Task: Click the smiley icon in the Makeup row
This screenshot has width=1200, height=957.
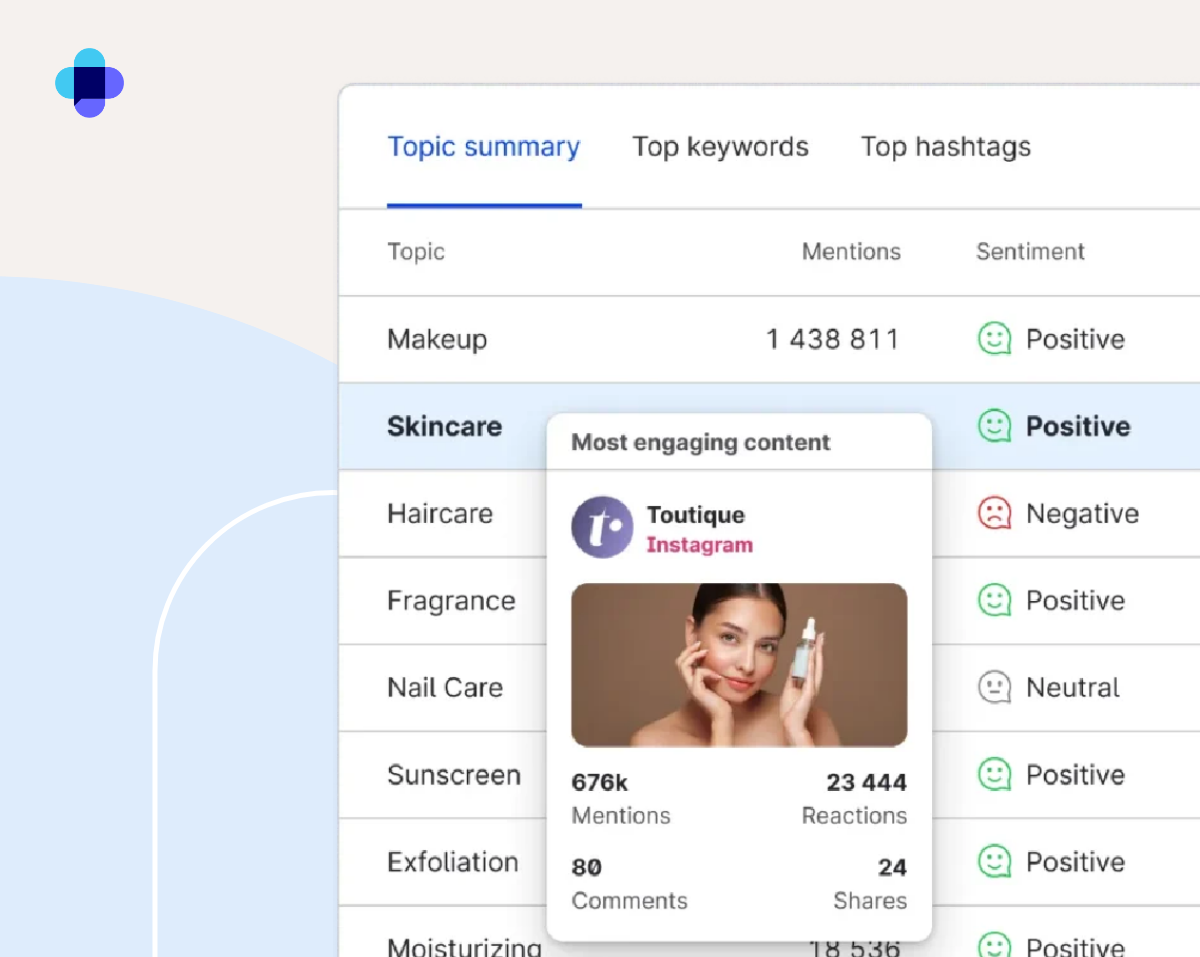Action: click(994, 339)
